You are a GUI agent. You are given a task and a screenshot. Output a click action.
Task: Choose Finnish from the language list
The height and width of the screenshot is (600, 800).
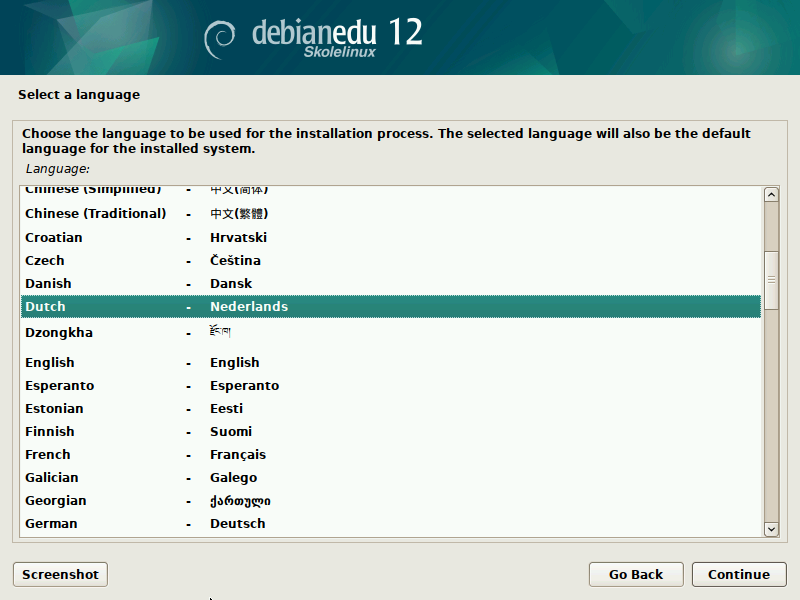click(x=391, y=431)
